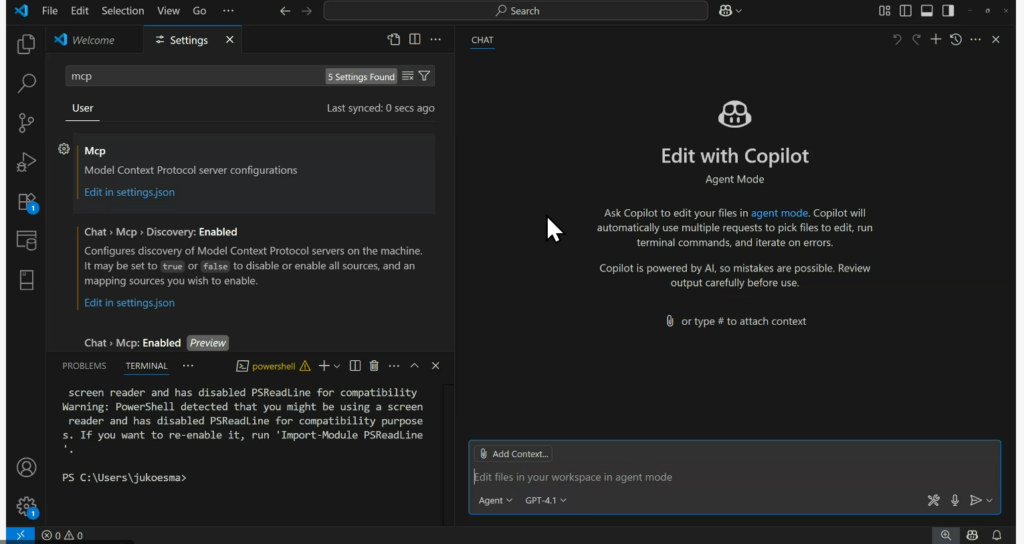Open Settings (JSON) file icon

tap(394, 39)
